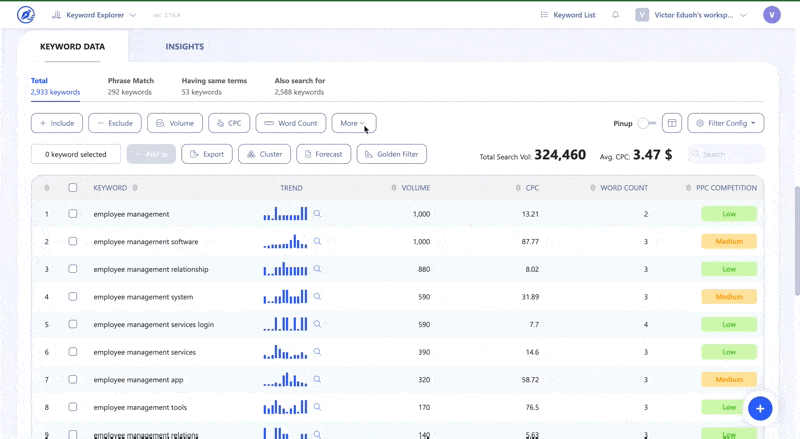Open the Keyword Explorer dropdown
Screen dimensions: 800x439
(x=94, y=15)
